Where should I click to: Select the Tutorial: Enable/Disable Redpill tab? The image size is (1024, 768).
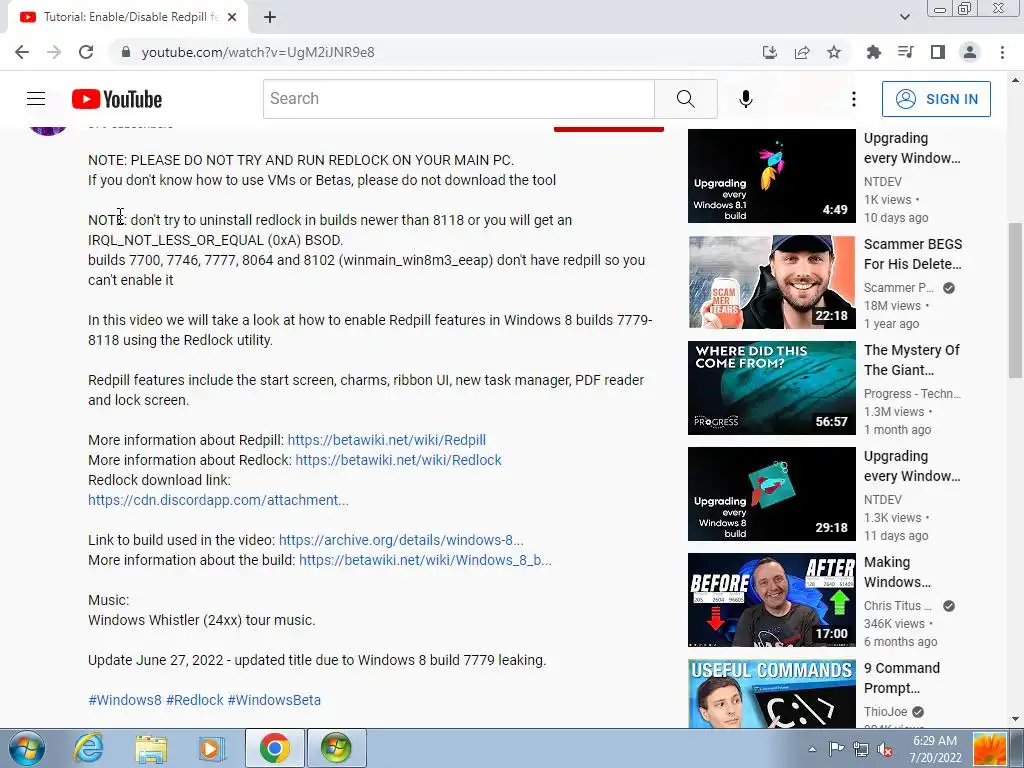click(x=127, y=17)
